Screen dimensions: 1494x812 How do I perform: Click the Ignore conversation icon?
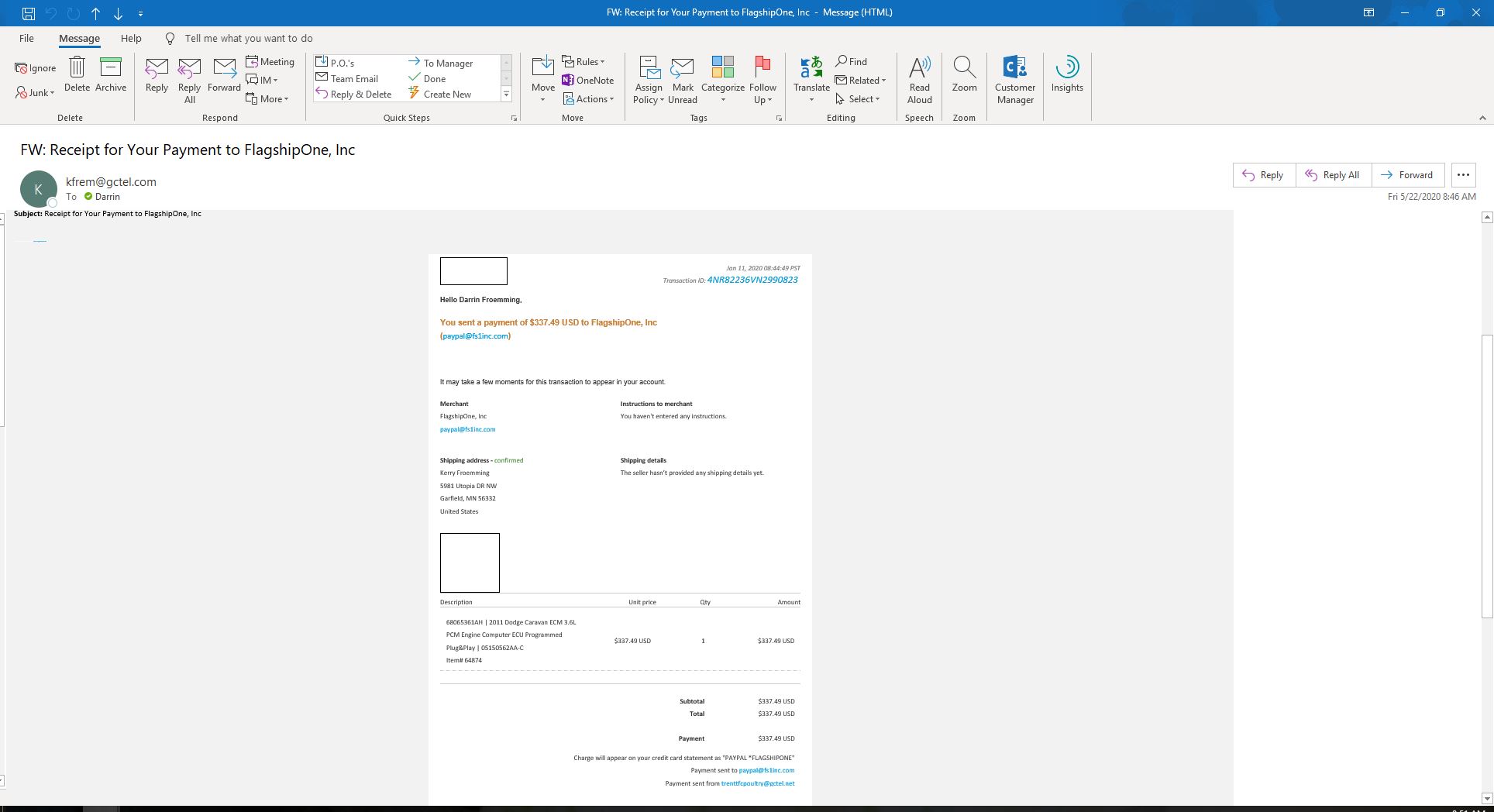click(35, 68)
